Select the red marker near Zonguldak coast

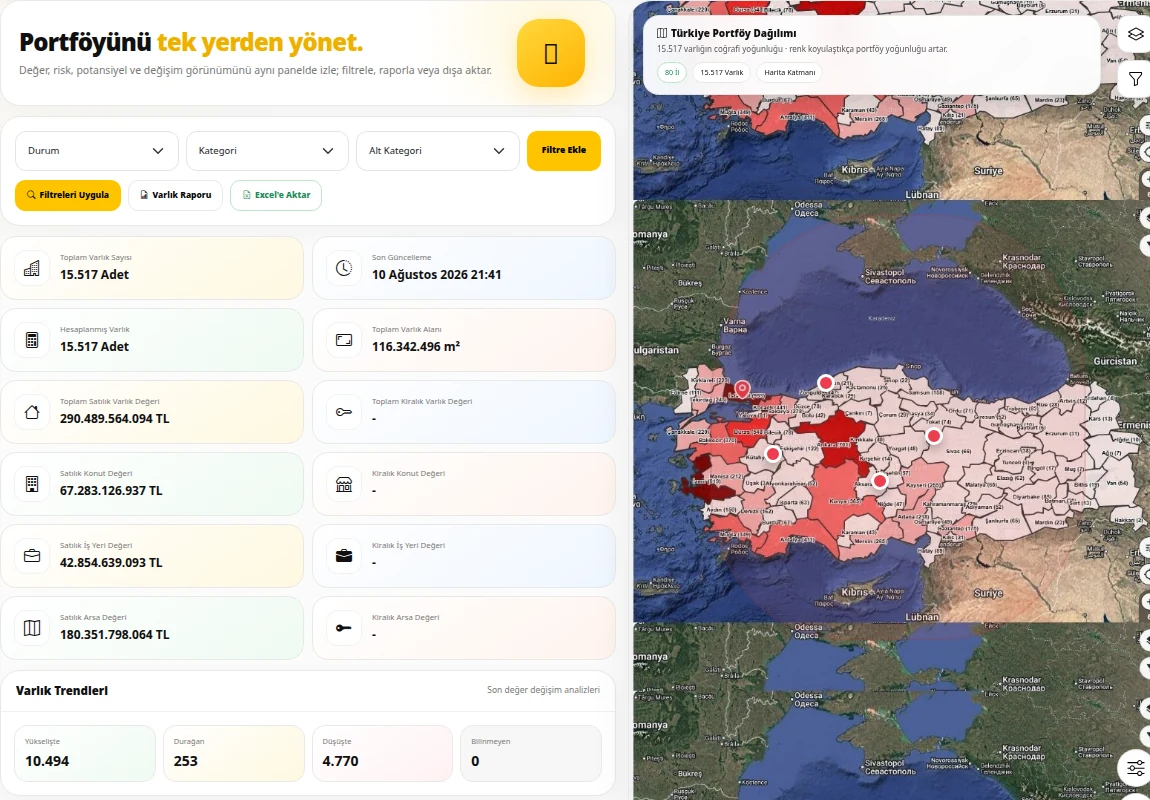click(825, 383)
